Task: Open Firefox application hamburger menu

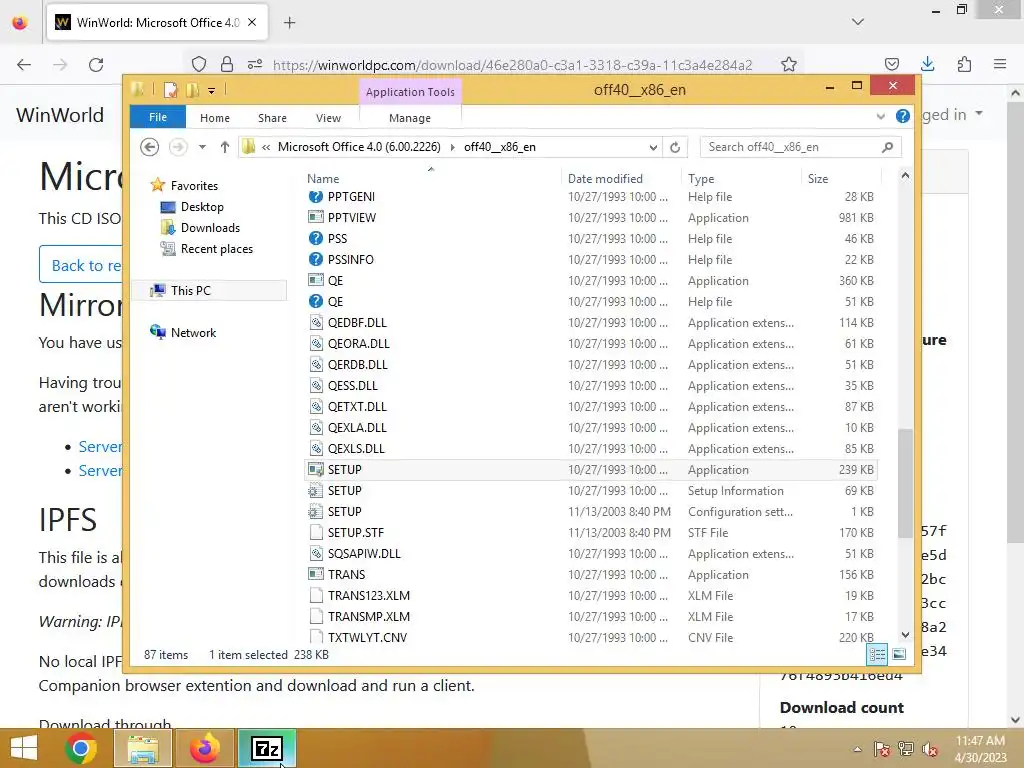Action: point(1000,64)
